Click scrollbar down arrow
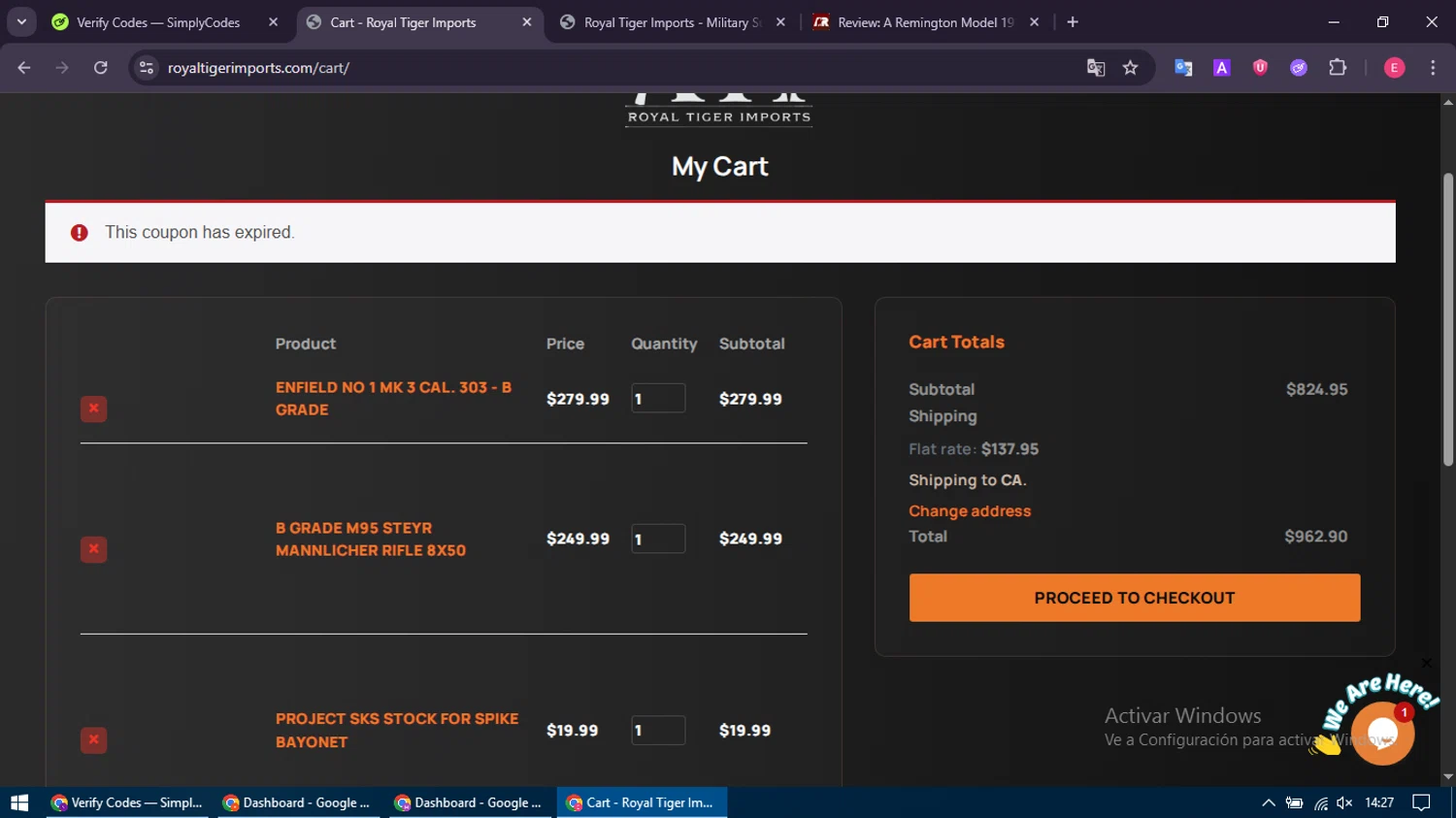1456x818 pixels. [x=1448, y=777]
